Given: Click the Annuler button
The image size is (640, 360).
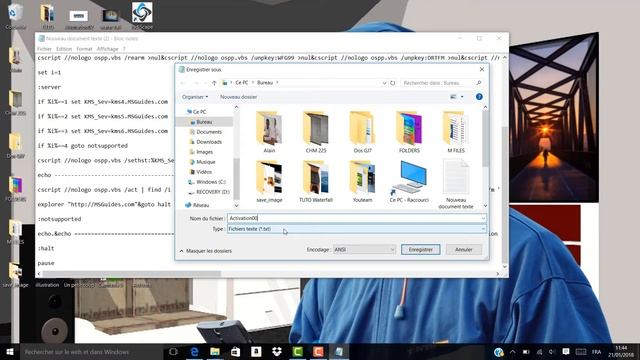Looking at the screenshot, I should (464, 249).
